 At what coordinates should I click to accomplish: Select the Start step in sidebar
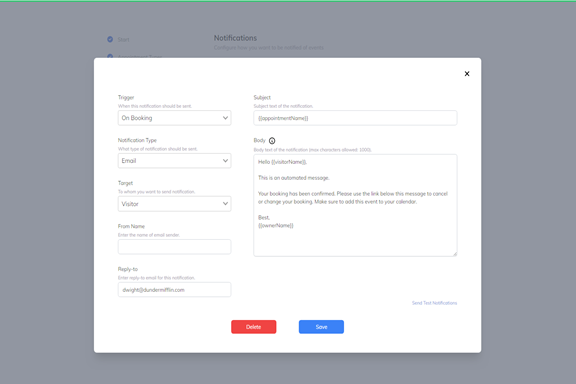(x=123, y=40)
